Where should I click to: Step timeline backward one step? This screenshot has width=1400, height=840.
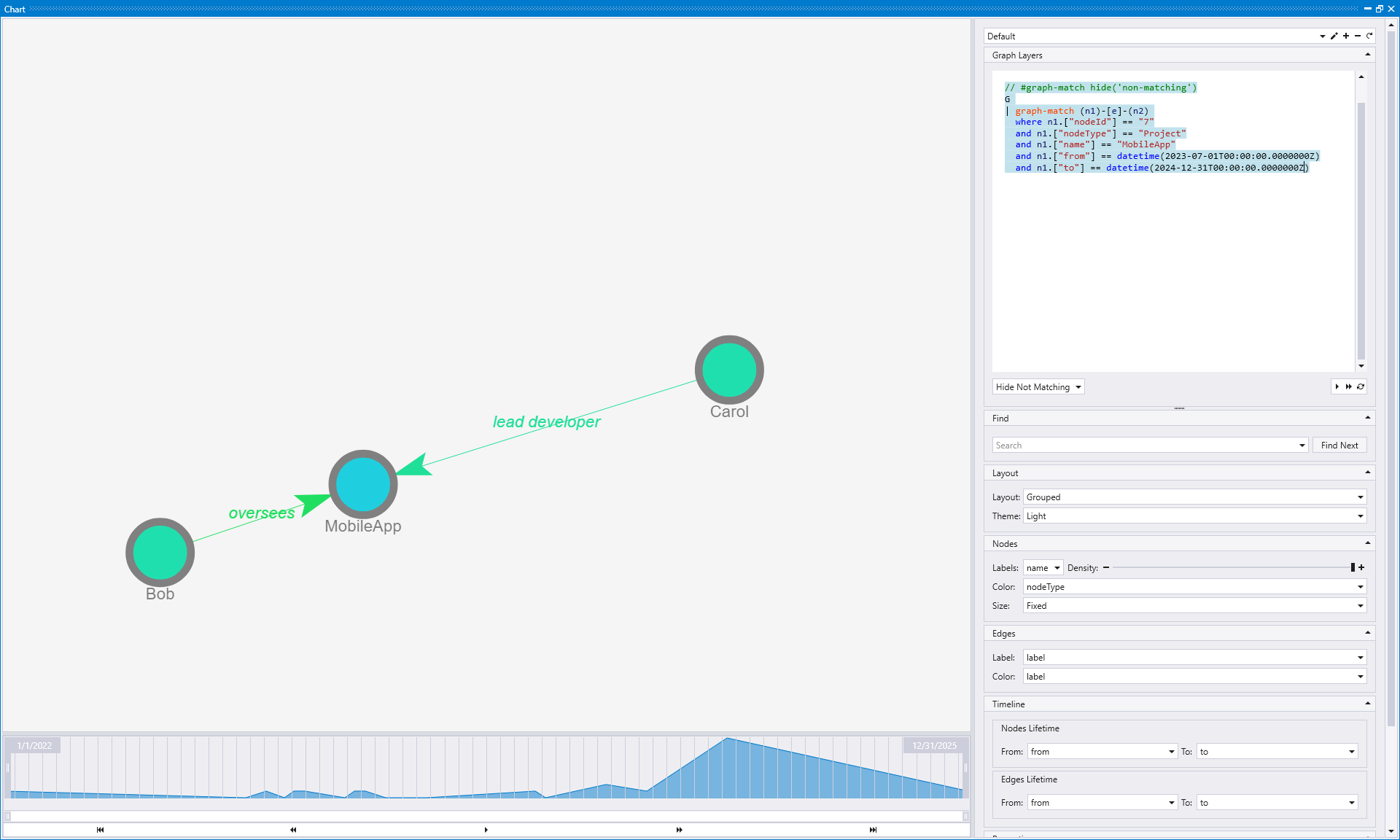[x=293, y=830]
